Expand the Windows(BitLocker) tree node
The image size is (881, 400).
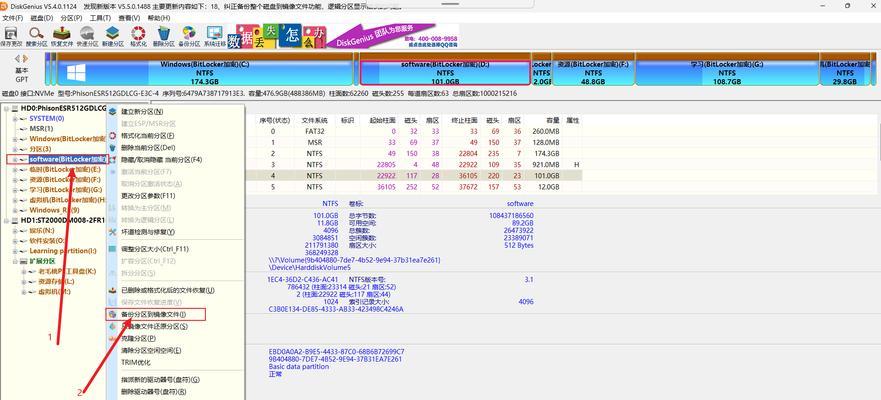tap(15, 139)
